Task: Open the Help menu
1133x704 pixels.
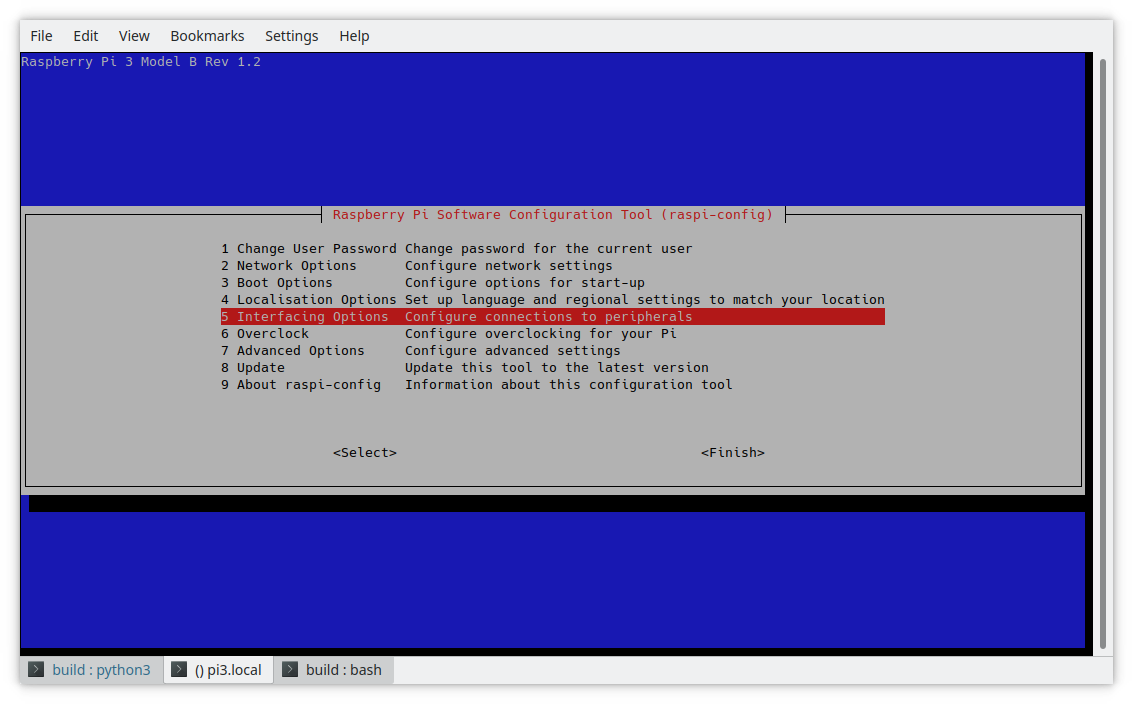Action: click(x=354, y=36)
